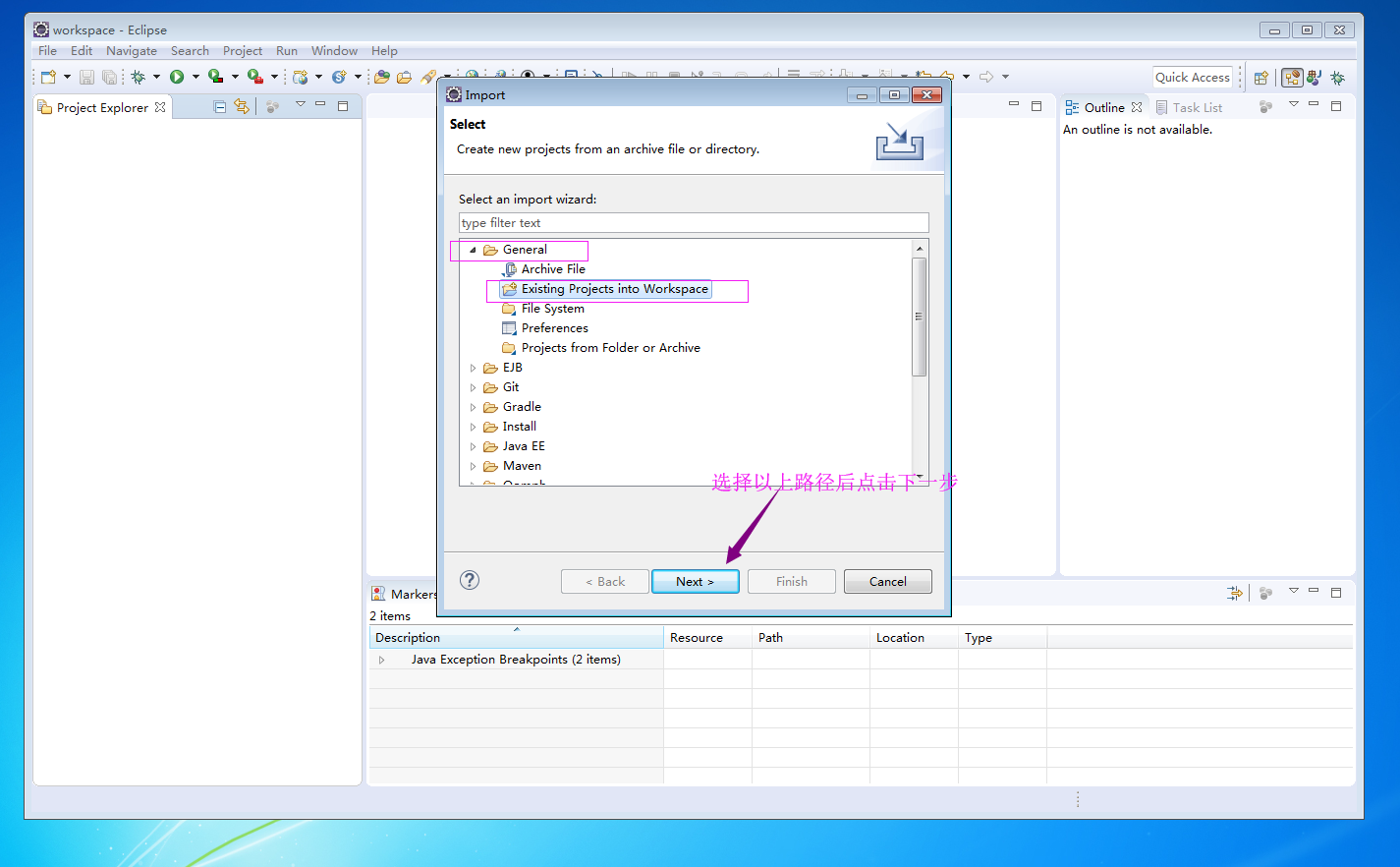Viewport: 1400px width, 867px height.
Task: Click the Debug bug icon in toolbar
Action: pyautogui.click(x=138, y=77)
